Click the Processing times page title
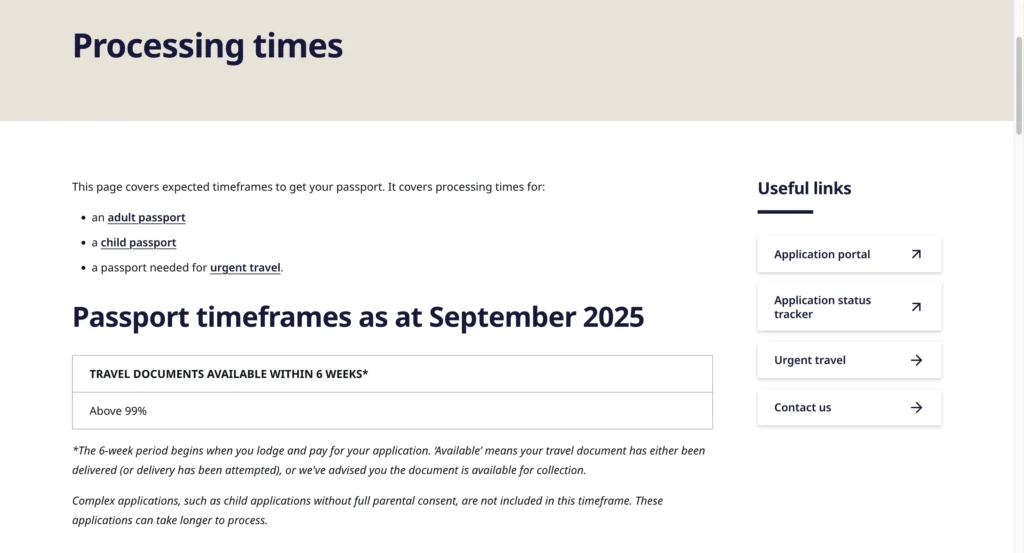 (x=208, y=46)
